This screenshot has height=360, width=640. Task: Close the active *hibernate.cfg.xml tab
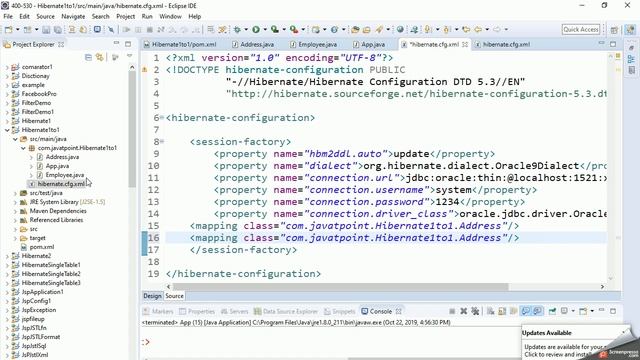pyautogui.click(x=465, y=44)
